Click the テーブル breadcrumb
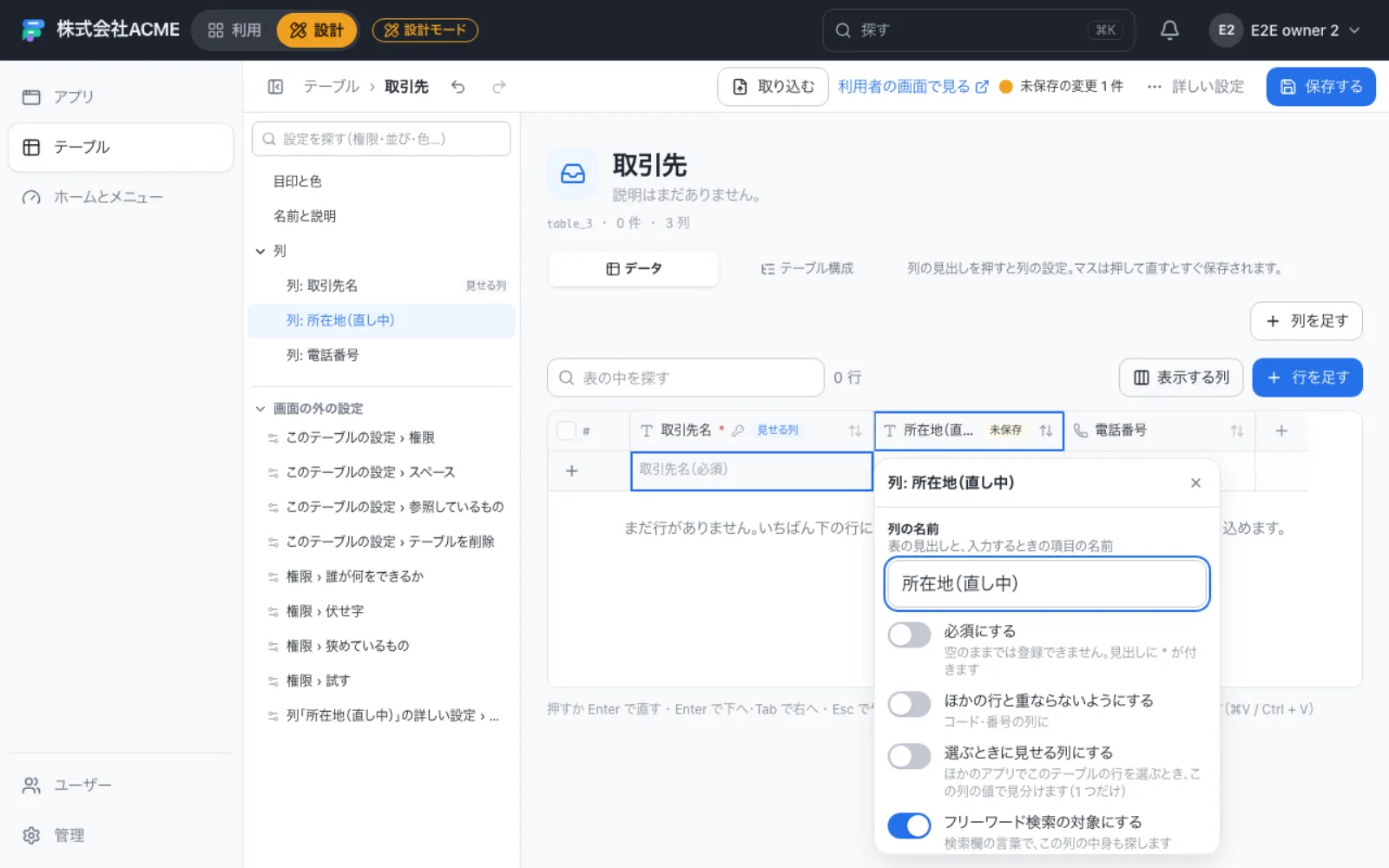The width and height of the screenshot is (1389, 868). (x=331, y=87)
